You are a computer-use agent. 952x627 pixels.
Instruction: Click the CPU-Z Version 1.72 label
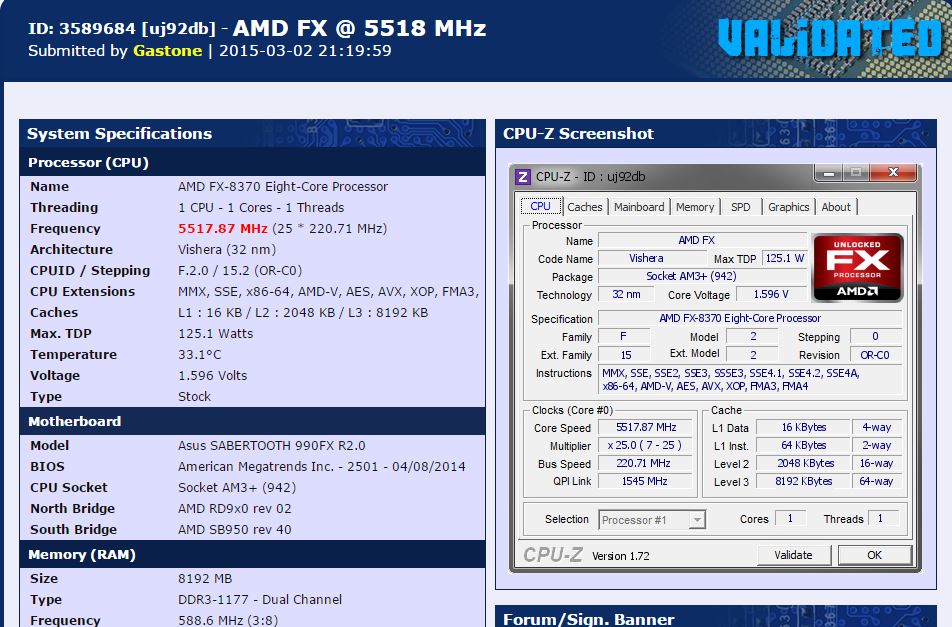(x=620, y=556)
